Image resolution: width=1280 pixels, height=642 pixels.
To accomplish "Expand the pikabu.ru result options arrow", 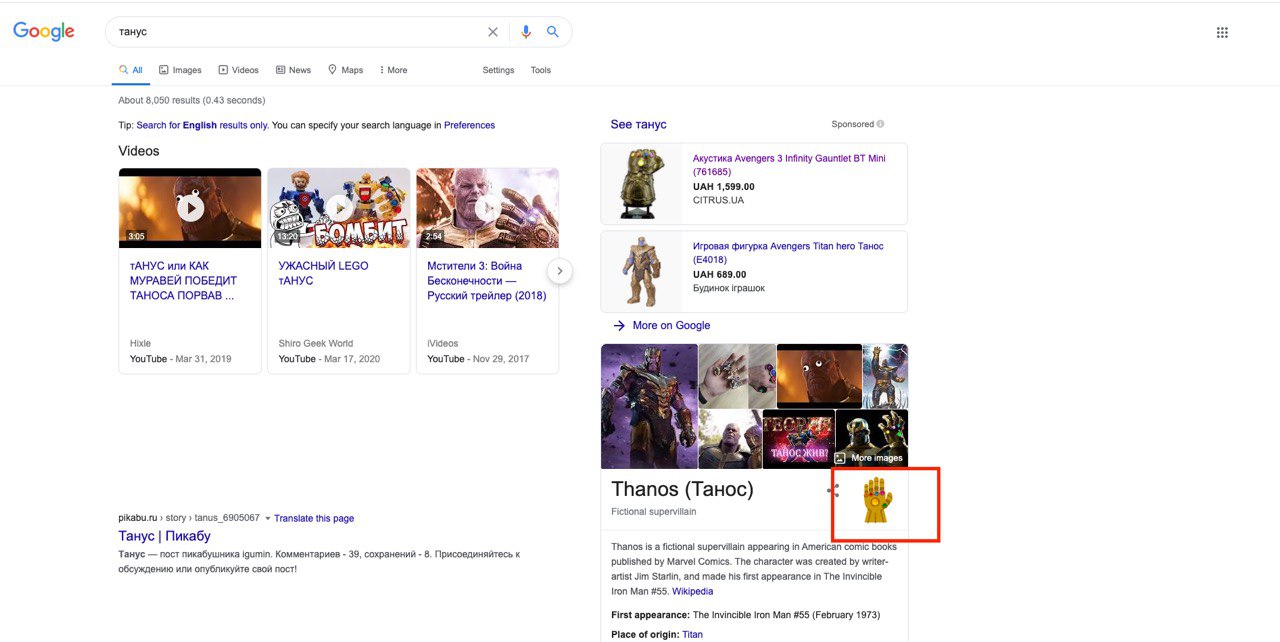I will click(268, 518).
